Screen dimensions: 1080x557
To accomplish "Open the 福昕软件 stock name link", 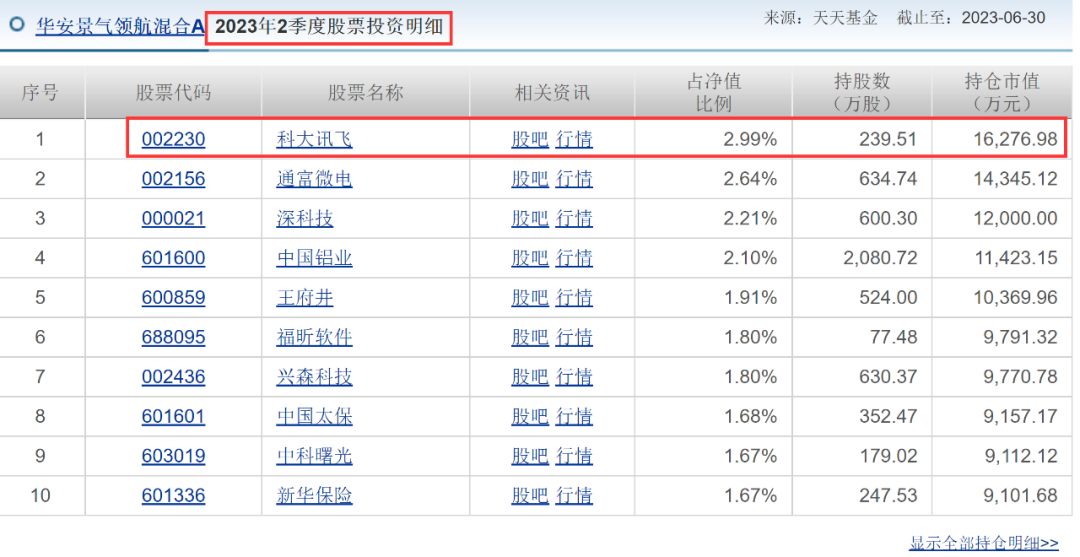I will 314,337.
